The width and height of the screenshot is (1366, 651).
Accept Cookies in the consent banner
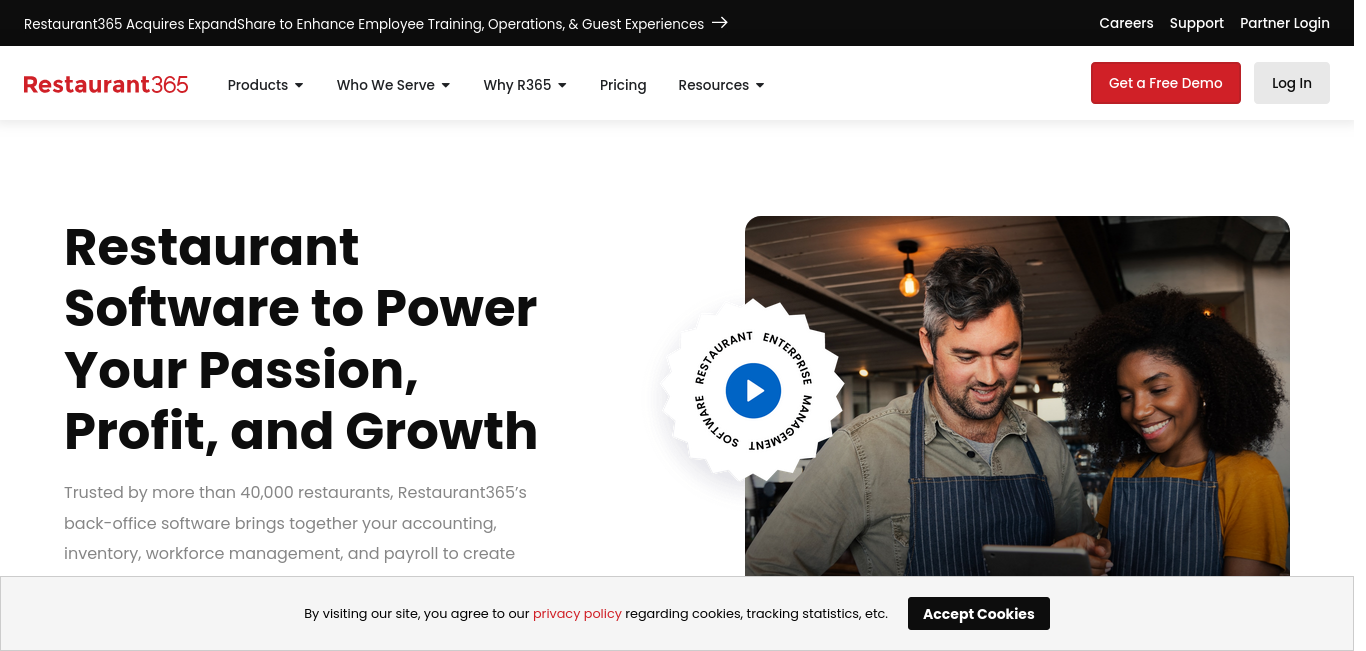(x=979, y=614)
